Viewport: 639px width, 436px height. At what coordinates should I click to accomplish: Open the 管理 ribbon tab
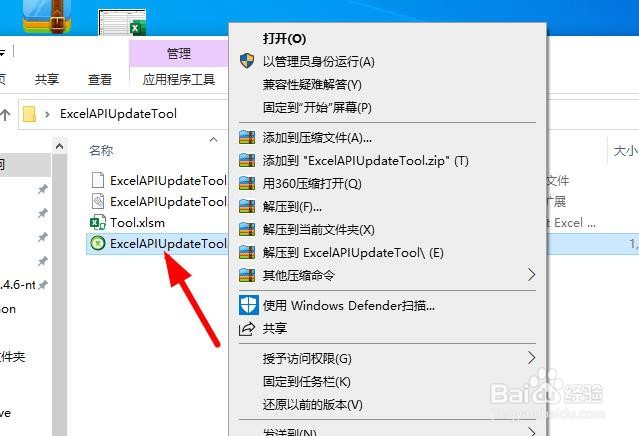pyautogui.click(x=178, y=53)
